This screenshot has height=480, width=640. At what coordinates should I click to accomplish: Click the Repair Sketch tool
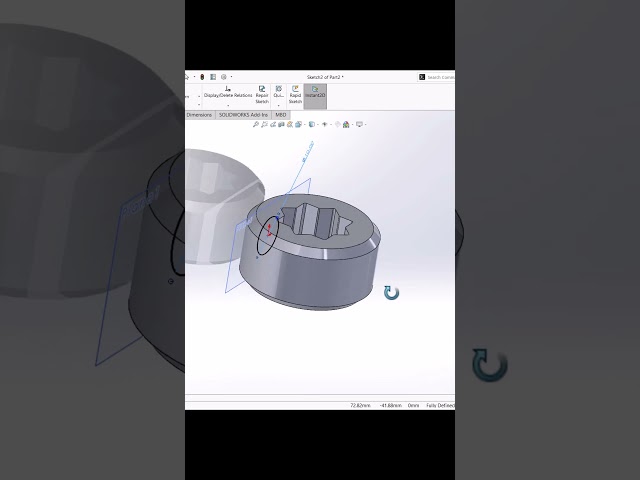pyautogui.click(x=262, y=95)
